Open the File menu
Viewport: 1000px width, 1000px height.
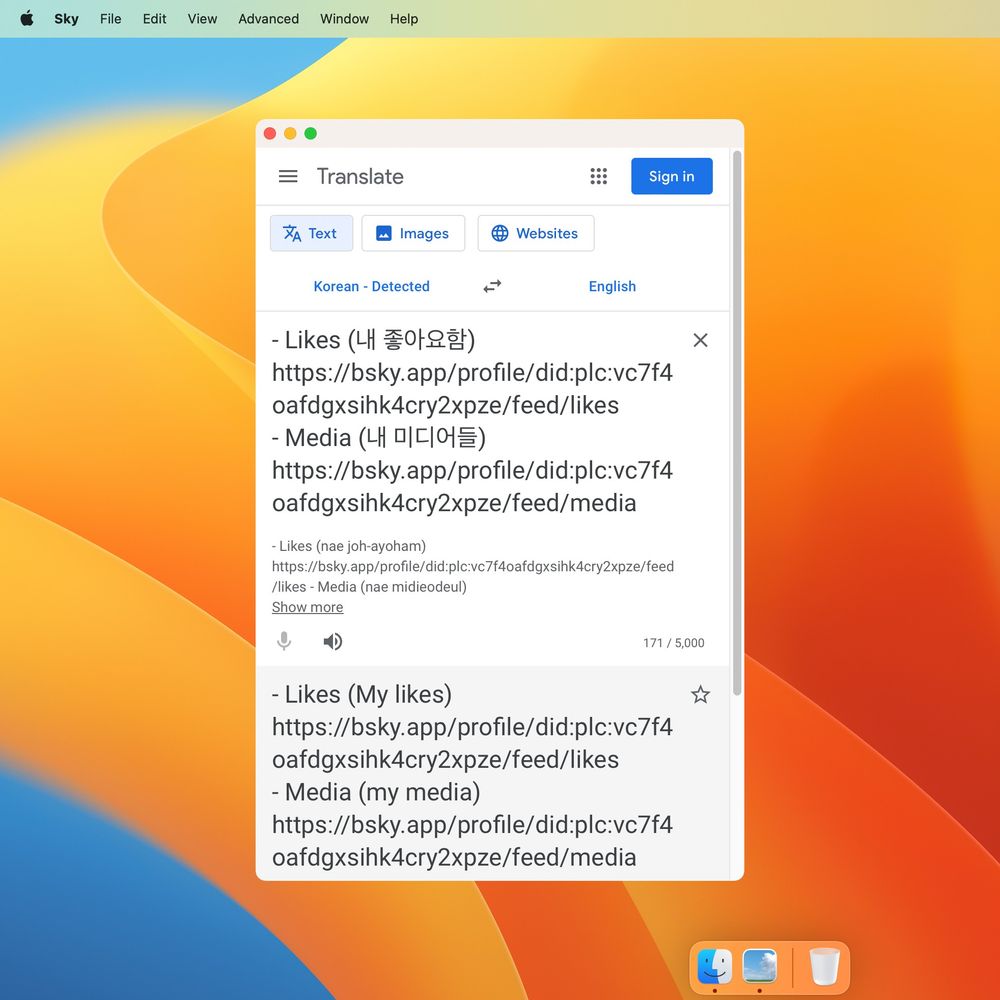coord(110,18)
